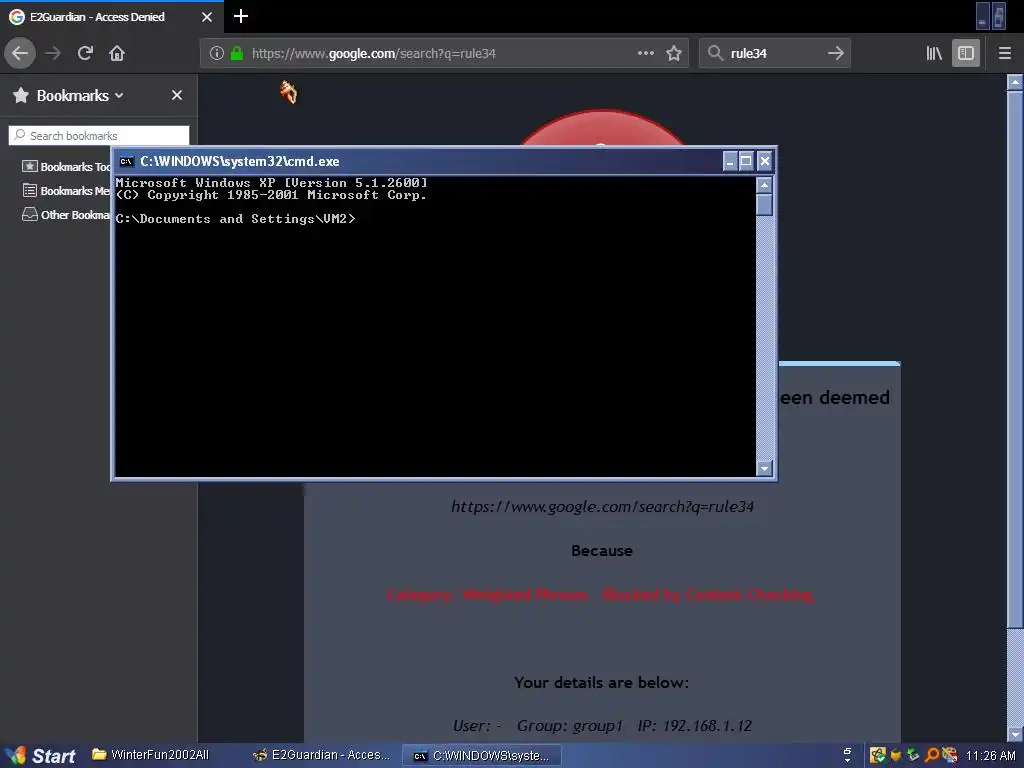Screen dimensions: 1024x768
Task: Close the E2Guardian browser tab
Action: [207, 17]
